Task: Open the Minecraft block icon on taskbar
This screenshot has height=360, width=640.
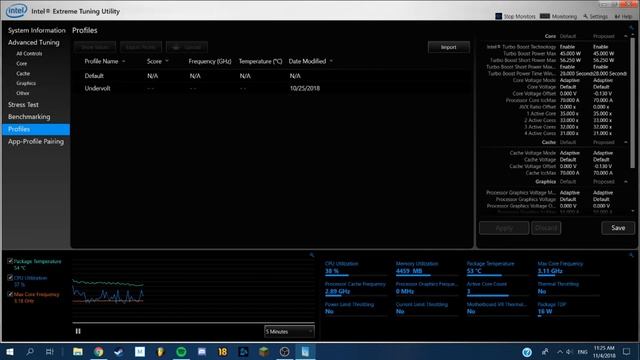Action: pyautogui.click(x=264, y=351)
